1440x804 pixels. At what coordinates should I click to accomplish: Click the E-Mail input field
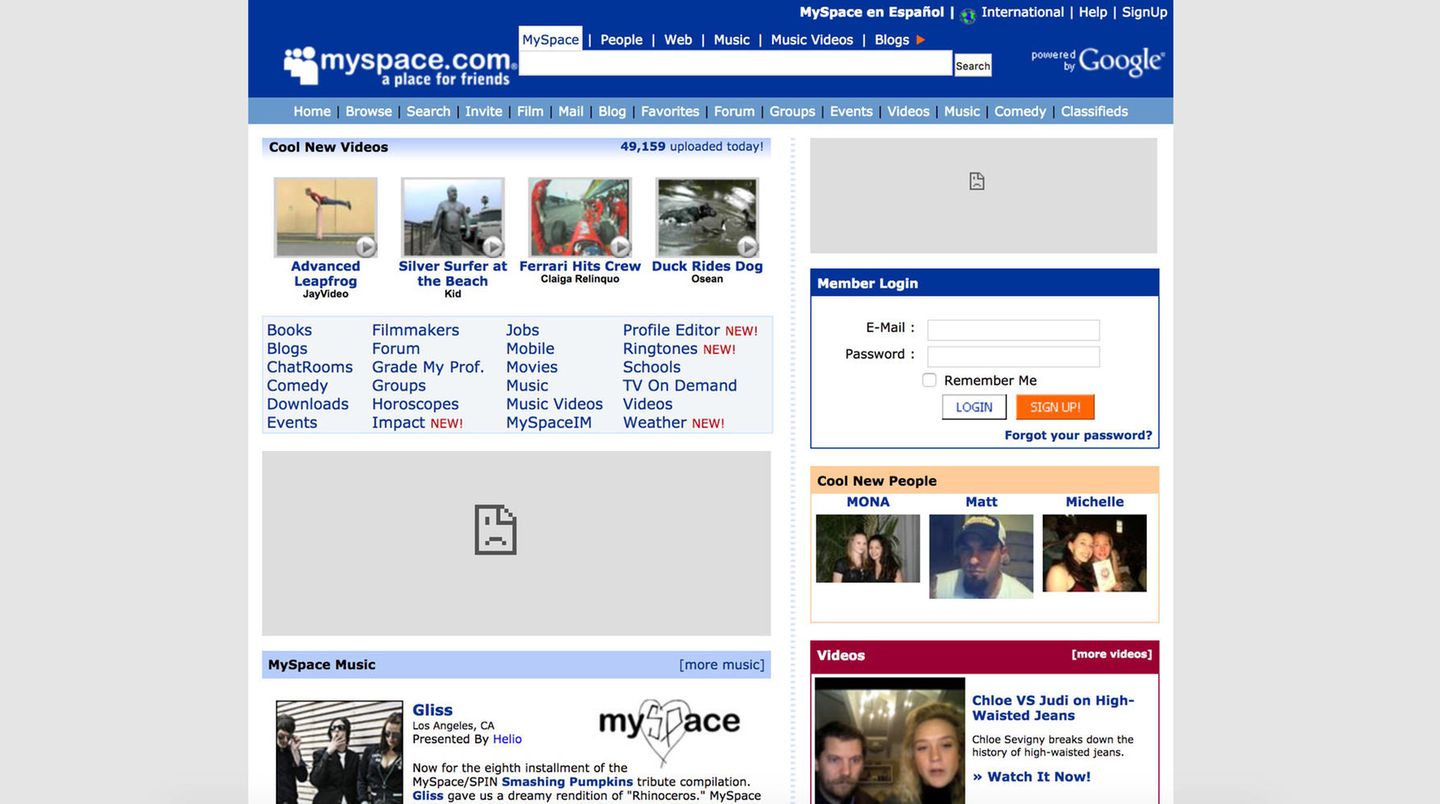(x=1013, y=328)
